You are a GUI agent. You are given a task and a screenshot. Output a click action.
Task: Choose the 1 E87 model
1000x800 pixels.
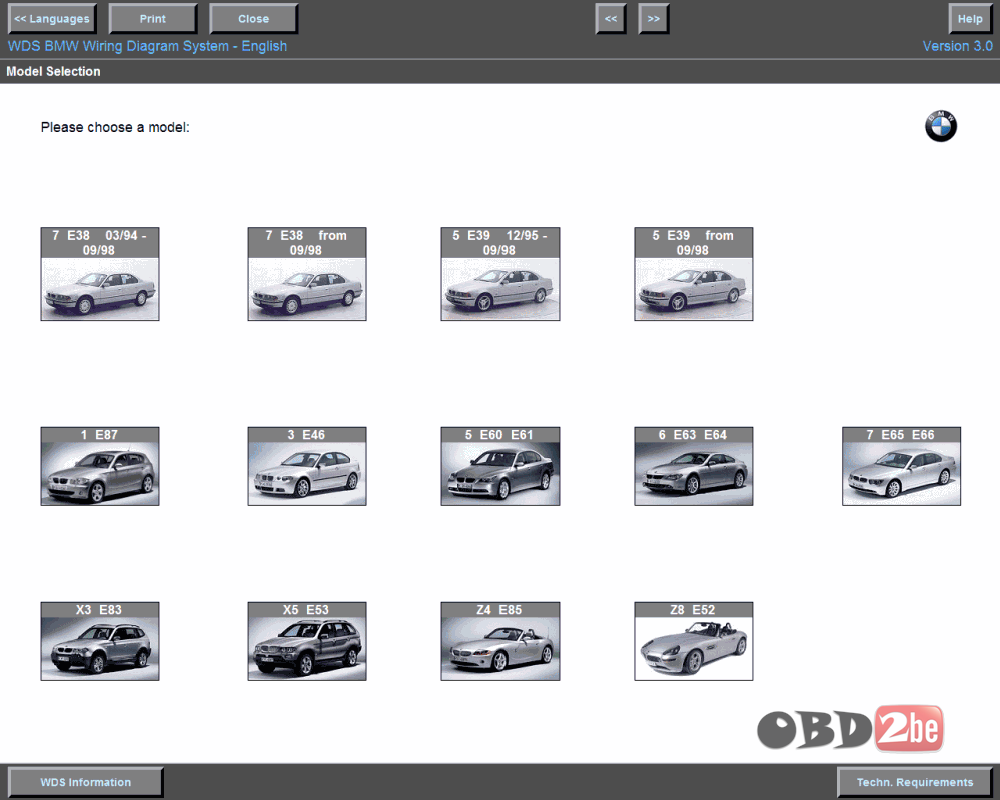(x=100, y=466)
